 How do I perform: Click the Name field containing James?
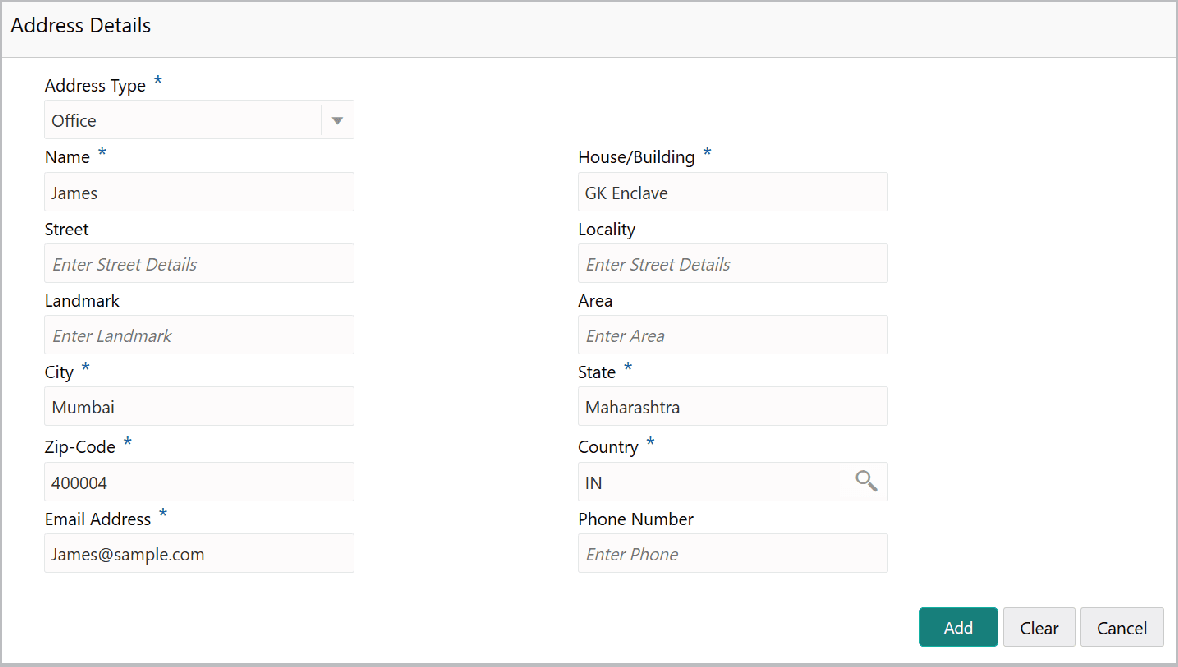[199, 192]
